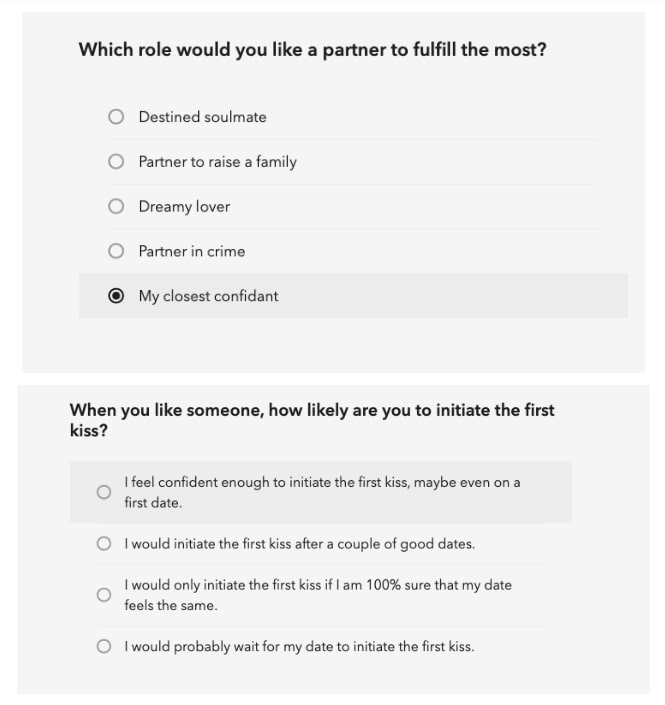The image size is (665, 705).
Task: Select radio for 100% sure date feels same
Action: [x=104, y=595]
